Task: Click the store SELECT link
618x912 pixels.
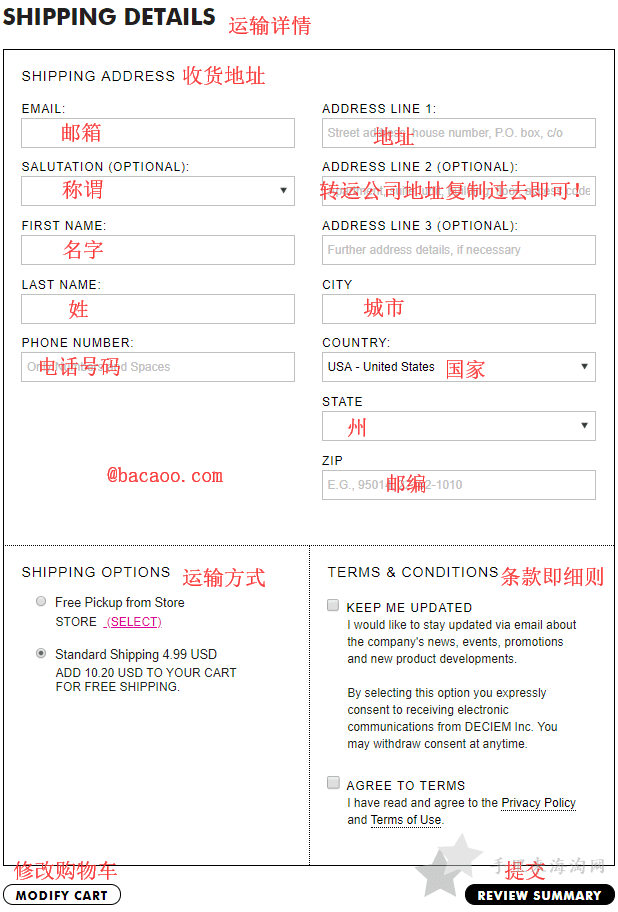Action: pyautogui.click(x=133, y=622)
